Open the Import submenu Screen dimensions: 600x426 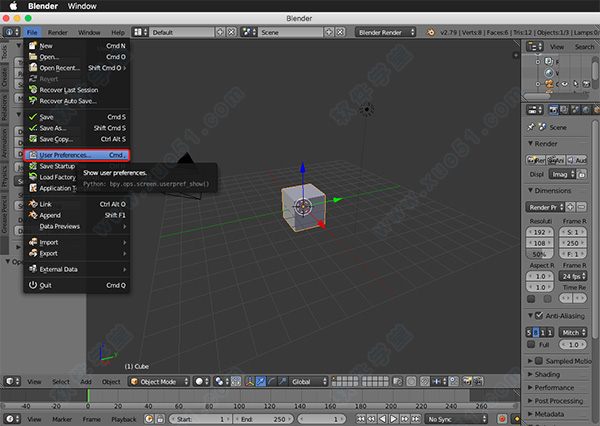click(x=77, y=242)
